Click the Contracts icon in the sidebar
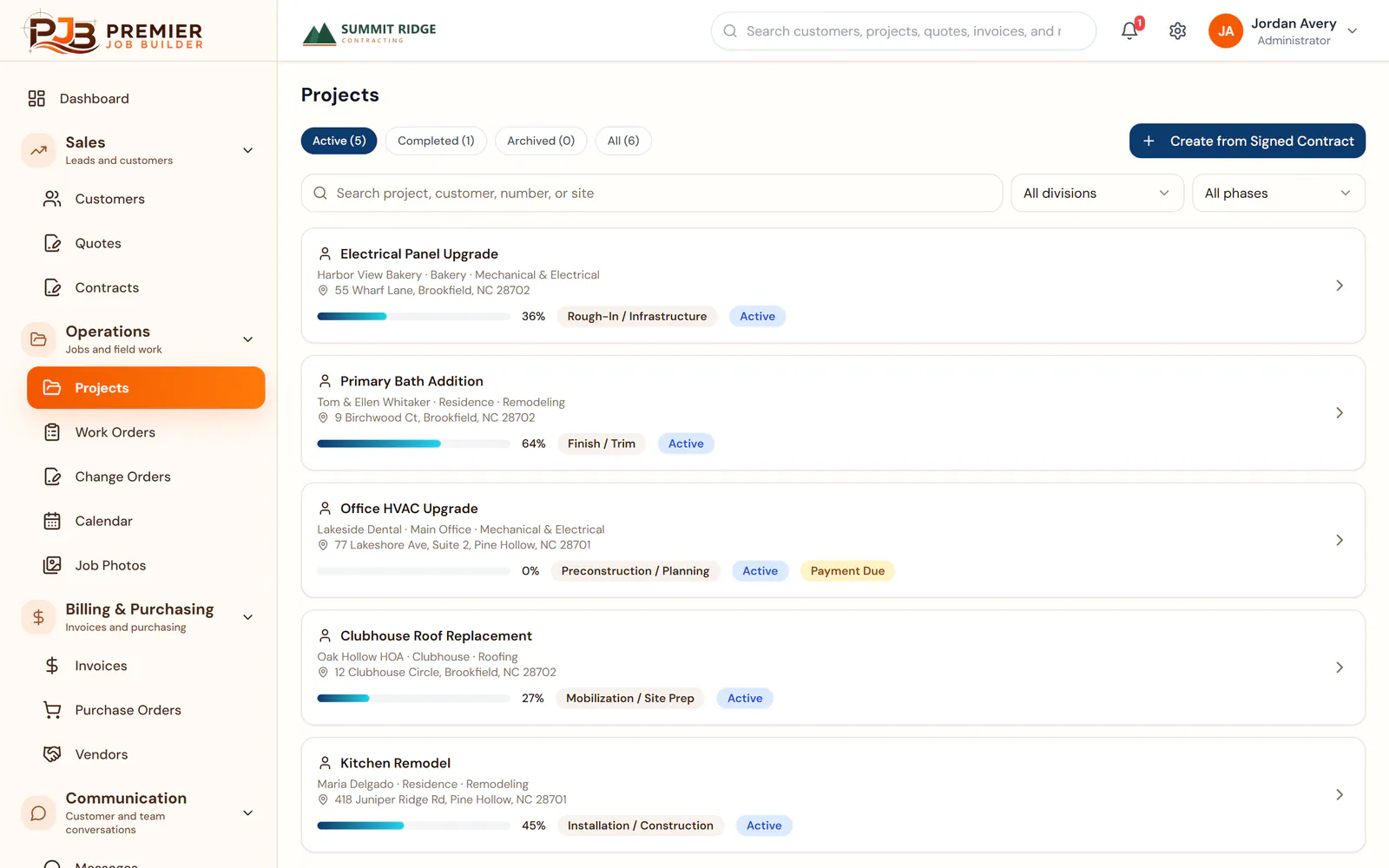The width and height of the screenshot is (1389, 868). (52, 287)
